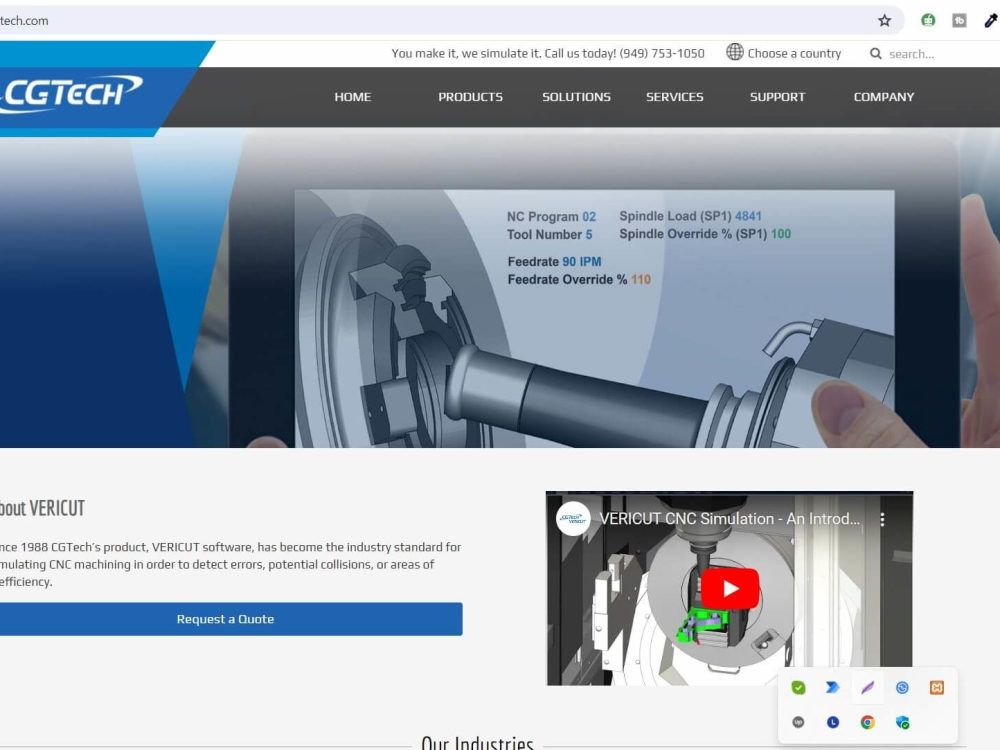Viewport: 1000px width, 750px height.
Task: Play the VERICUT YouTube video
Action: coord(730,588)
